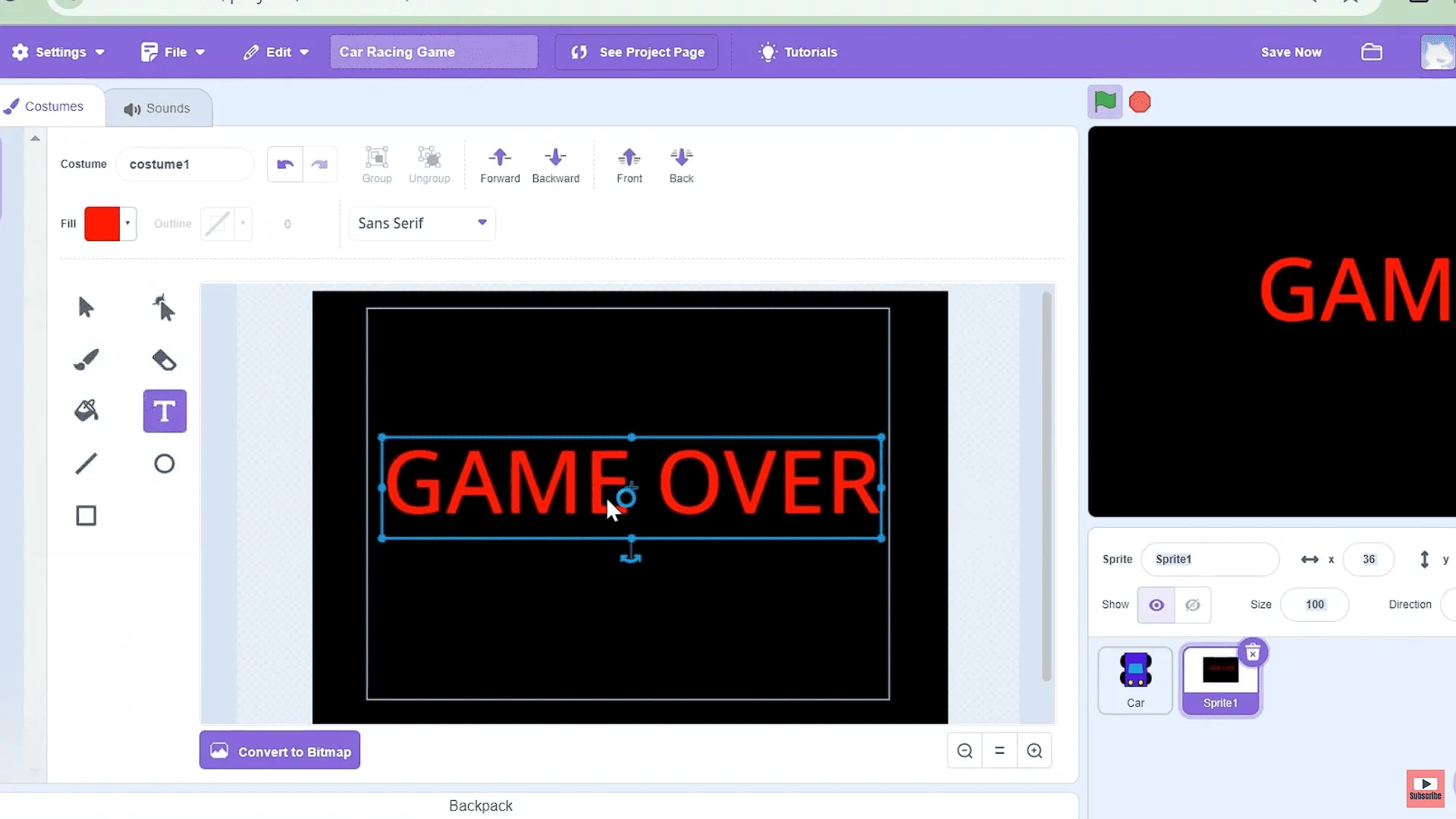1456x819 pixels.
Task: Show the Sprite1 sprite
Action: point(1156,604)
